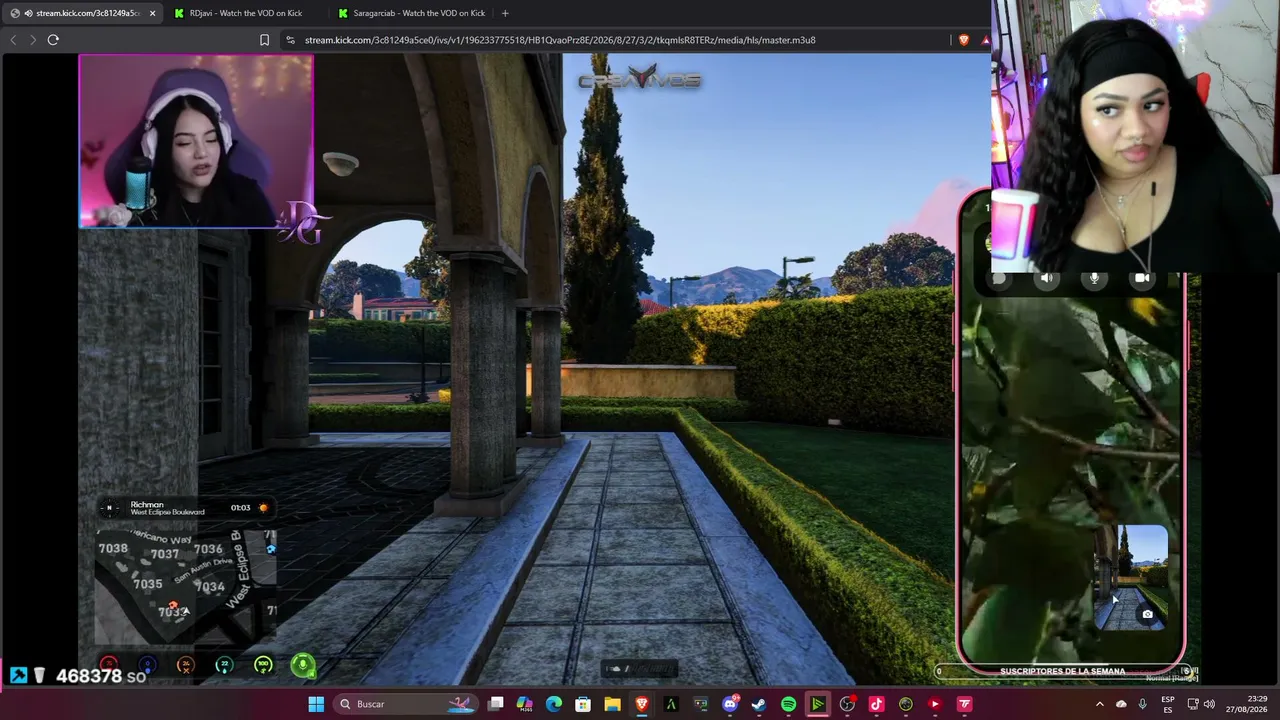
Task: Click the blue house marker on minimap
Action: click(271, 548)
